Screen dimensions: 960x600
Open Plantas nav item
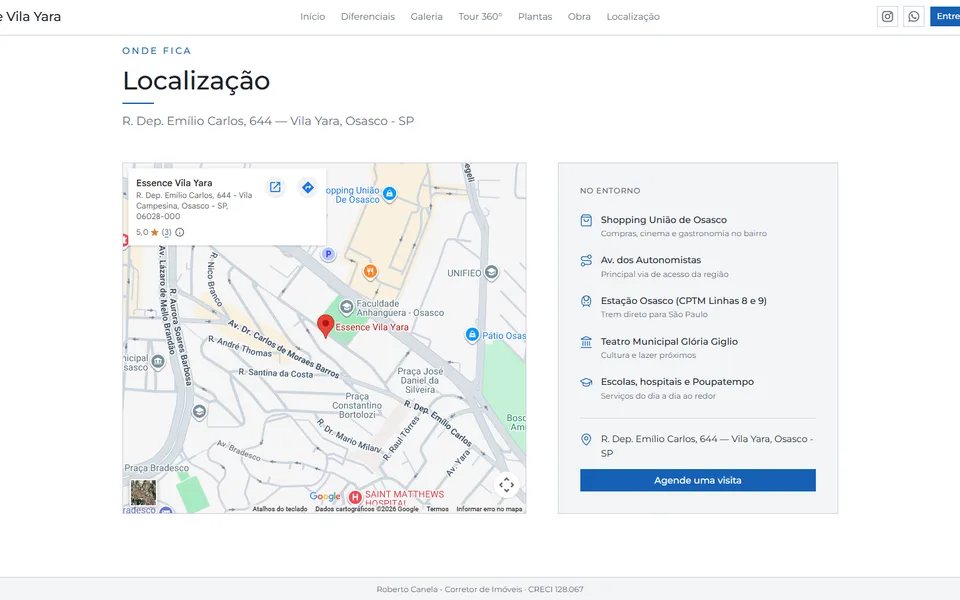coord(535,17)
